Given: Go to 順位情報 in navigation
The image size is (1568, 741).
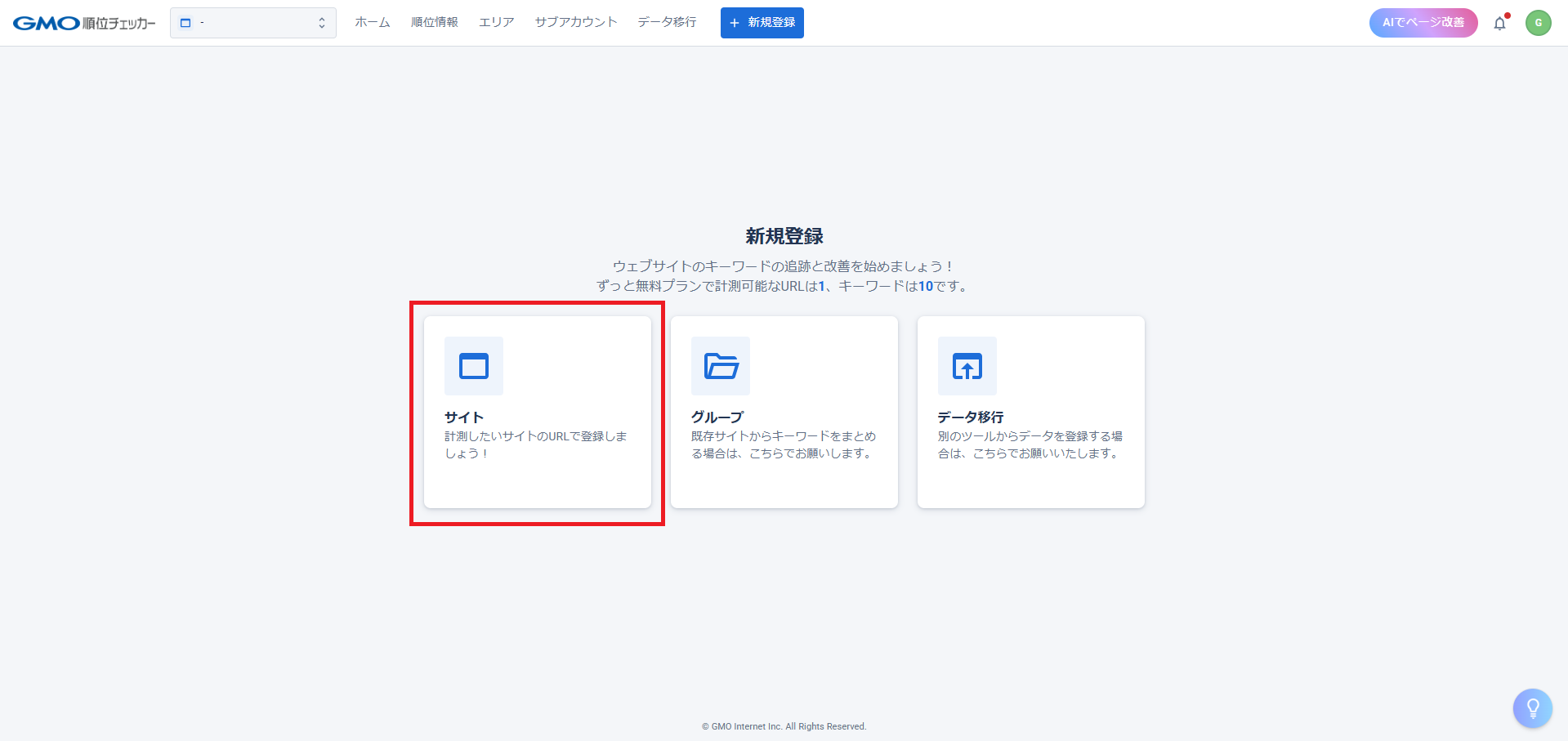Looking at the screenshot, I should [435, 22].
